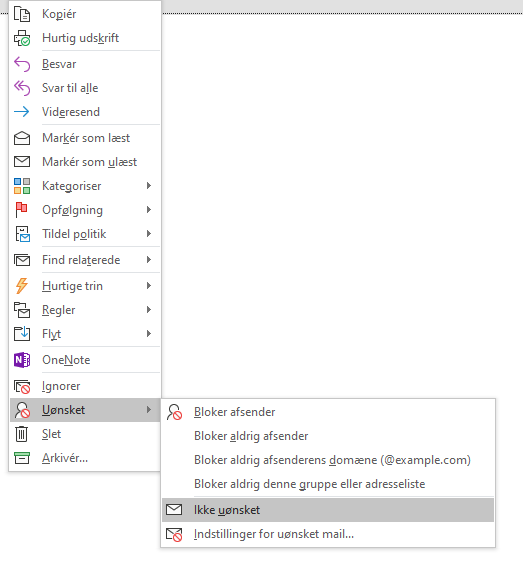Click the Svar til alle icon
This screenshot has height=574, width=523.
22,88
